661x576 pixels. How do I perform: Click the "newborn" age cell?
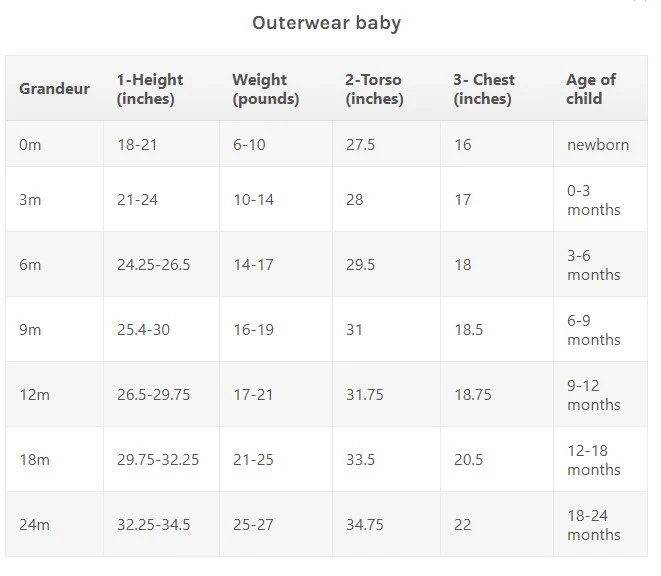tap(598, 145)
